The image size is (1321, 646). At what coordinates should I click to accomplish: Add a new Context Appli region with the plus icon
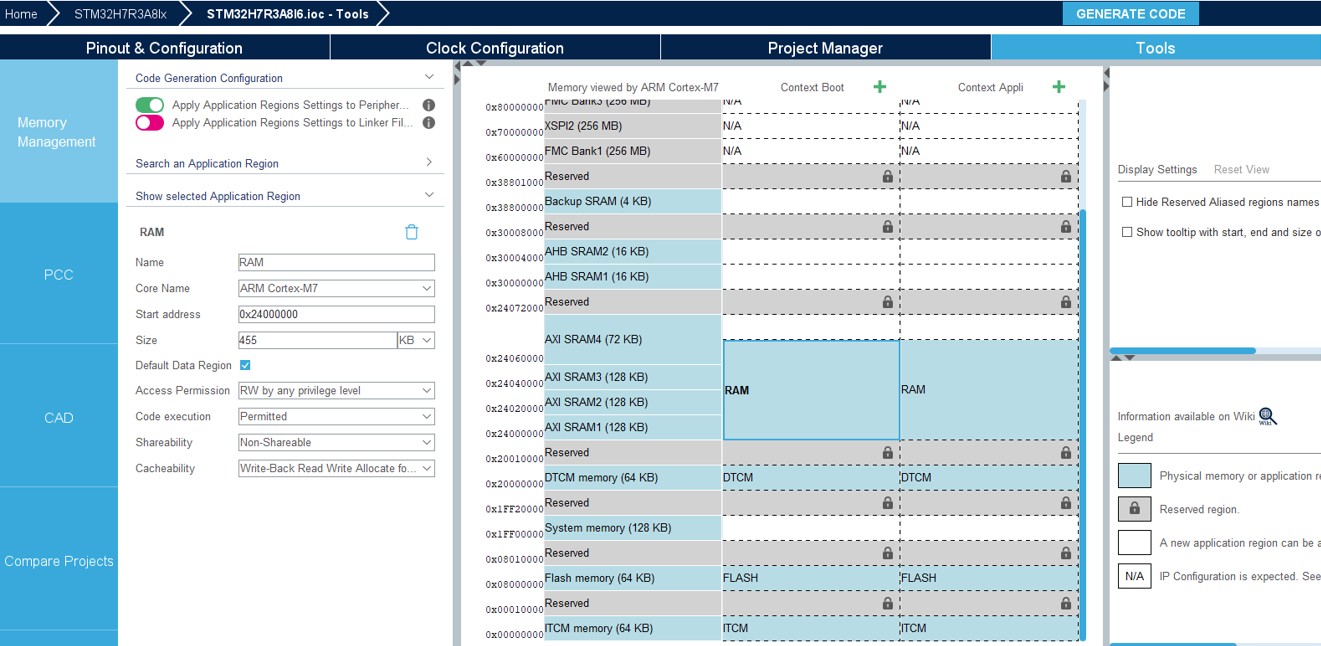(1059, 87)
